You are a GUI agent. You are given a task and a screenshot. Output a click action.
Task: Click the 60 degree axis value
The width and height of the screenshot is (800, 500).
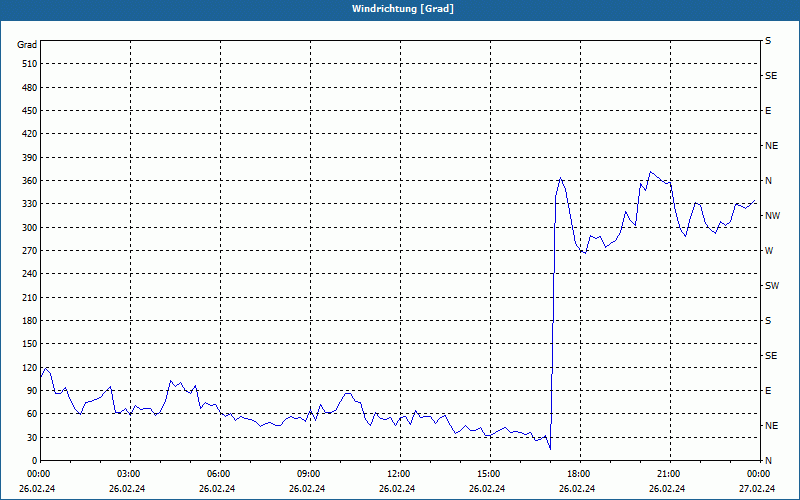(x=32, y=414)
